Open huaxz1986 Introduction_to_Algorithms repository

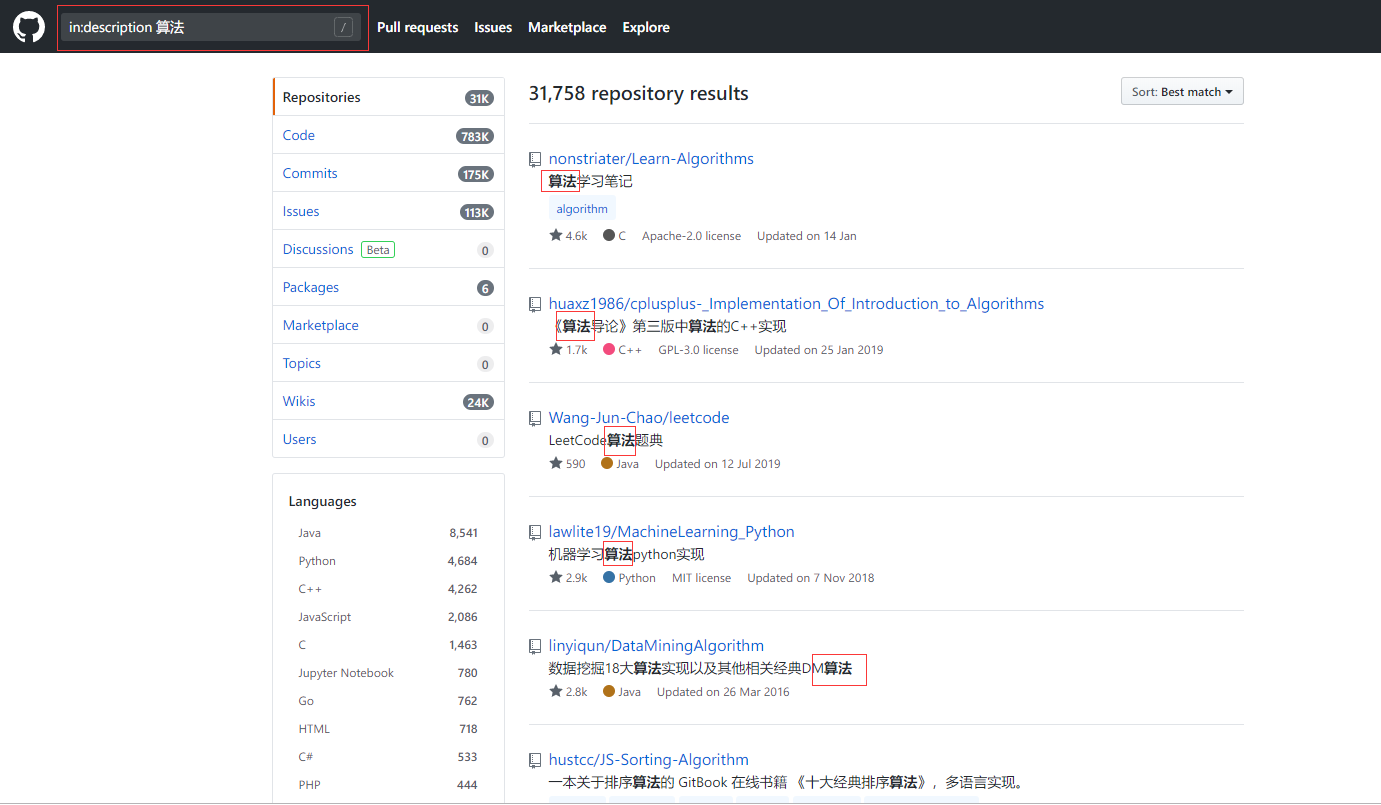796,304
